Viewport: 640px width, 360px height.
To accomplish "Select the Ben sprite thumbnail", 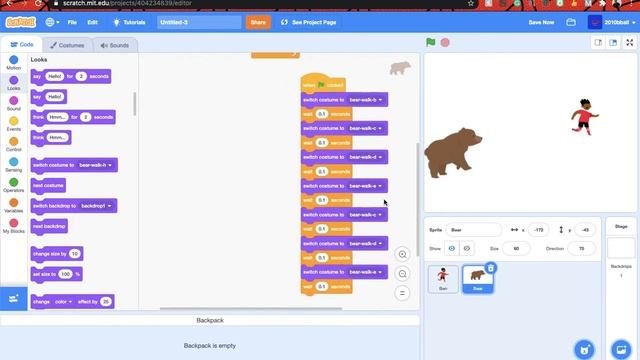I will (443, 279).
